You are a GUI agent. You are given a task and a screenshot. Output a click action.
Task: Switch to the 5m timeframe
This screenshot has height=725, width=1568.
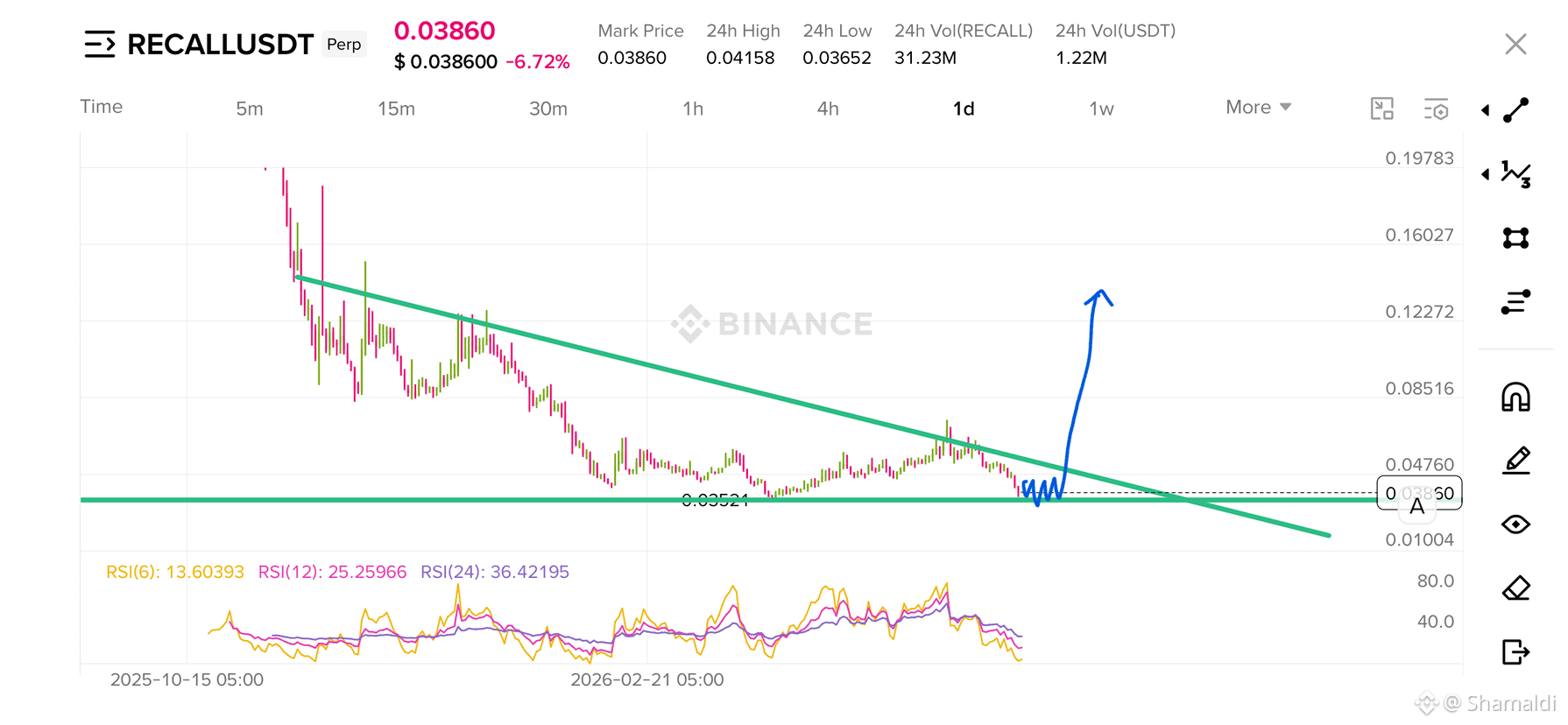coord(250,109)
